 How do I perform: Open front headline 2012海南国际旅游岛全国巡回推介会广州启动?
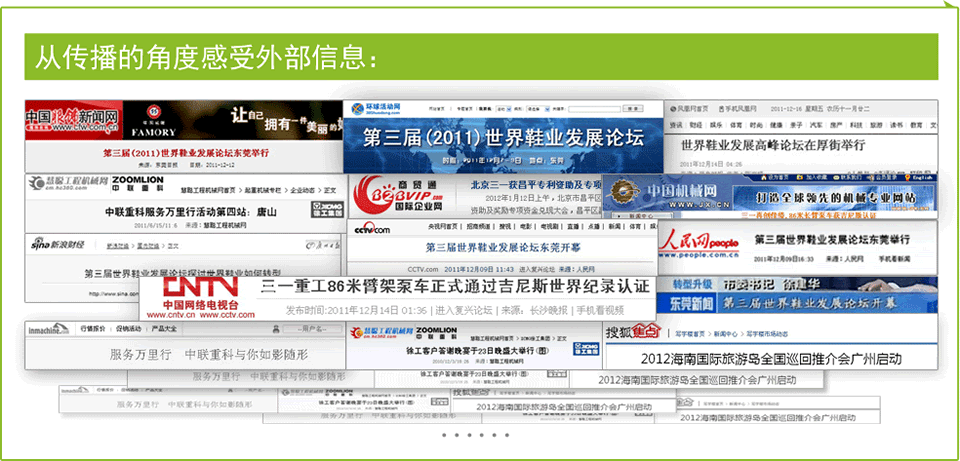771,359
